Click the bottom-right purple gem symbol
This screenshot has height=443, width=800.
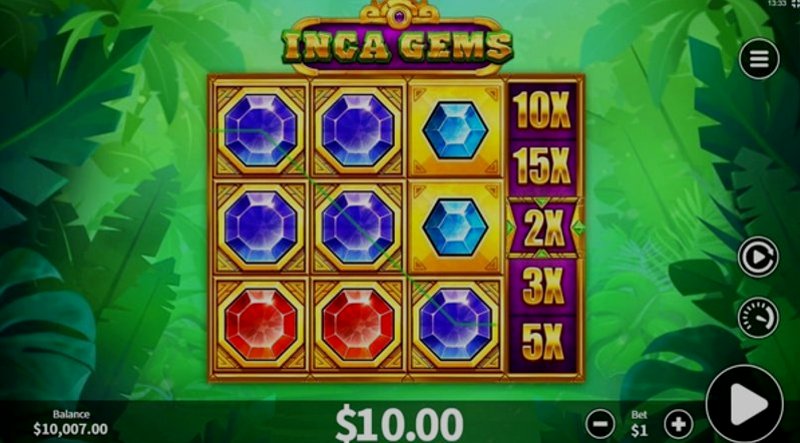455,324
